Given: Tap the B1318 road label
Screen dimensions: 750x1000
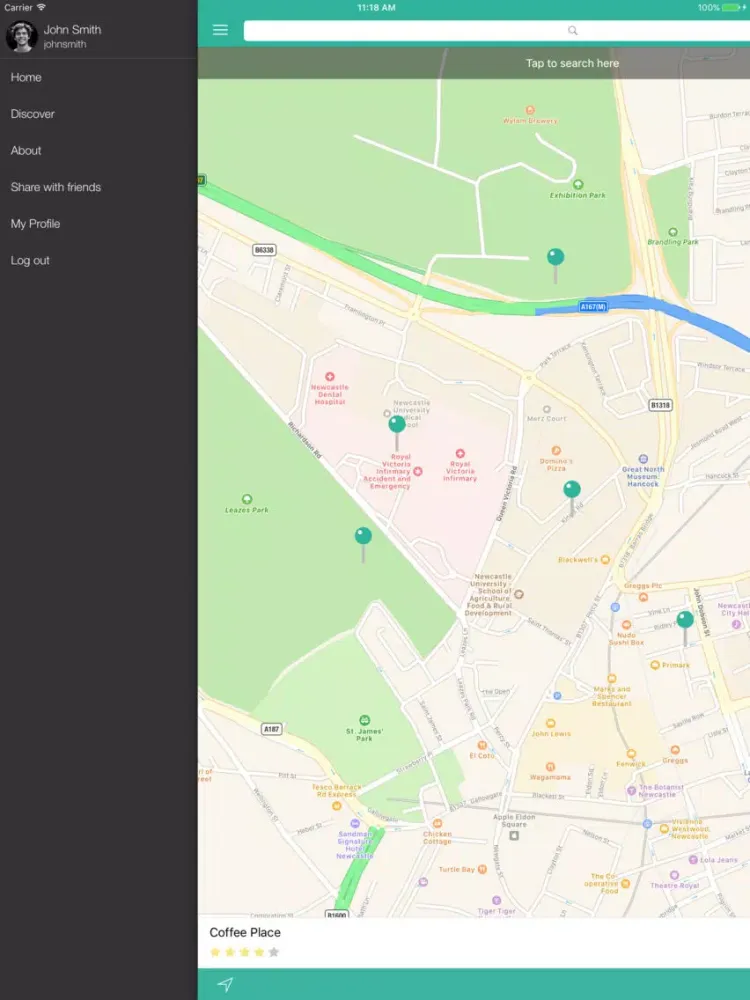Looking at the screenshot, I should (x=660, y=405).
